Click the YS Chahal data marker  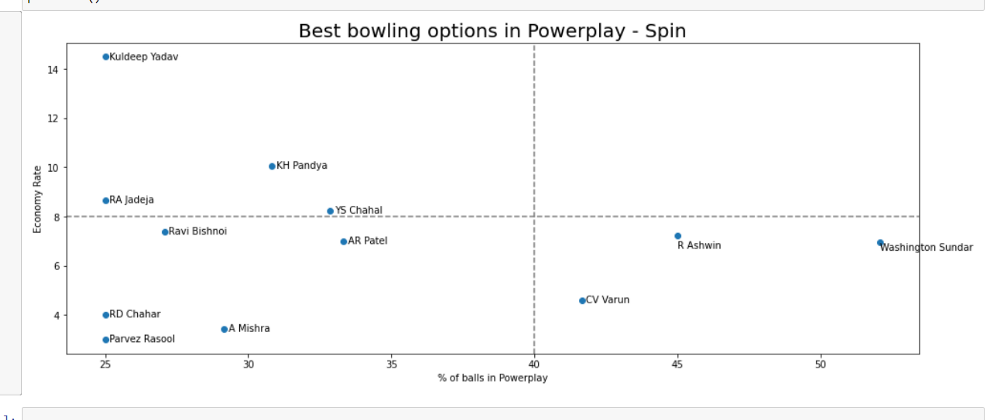(330, 211)
